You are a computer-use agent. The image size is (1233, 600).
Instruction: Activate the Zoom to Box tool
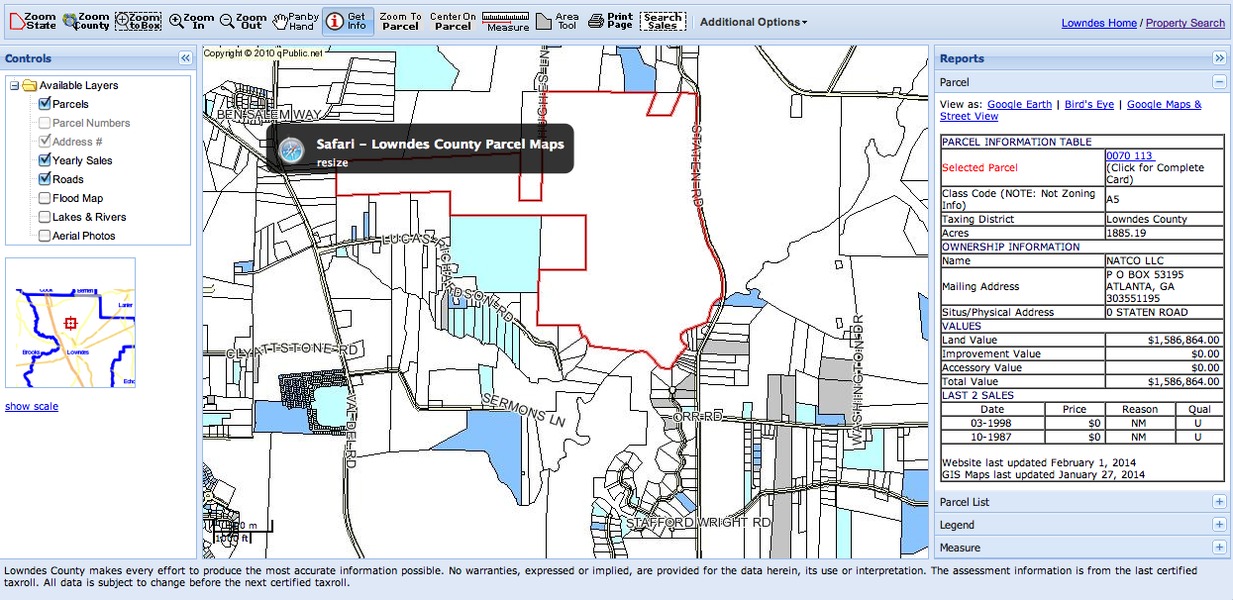138,21
